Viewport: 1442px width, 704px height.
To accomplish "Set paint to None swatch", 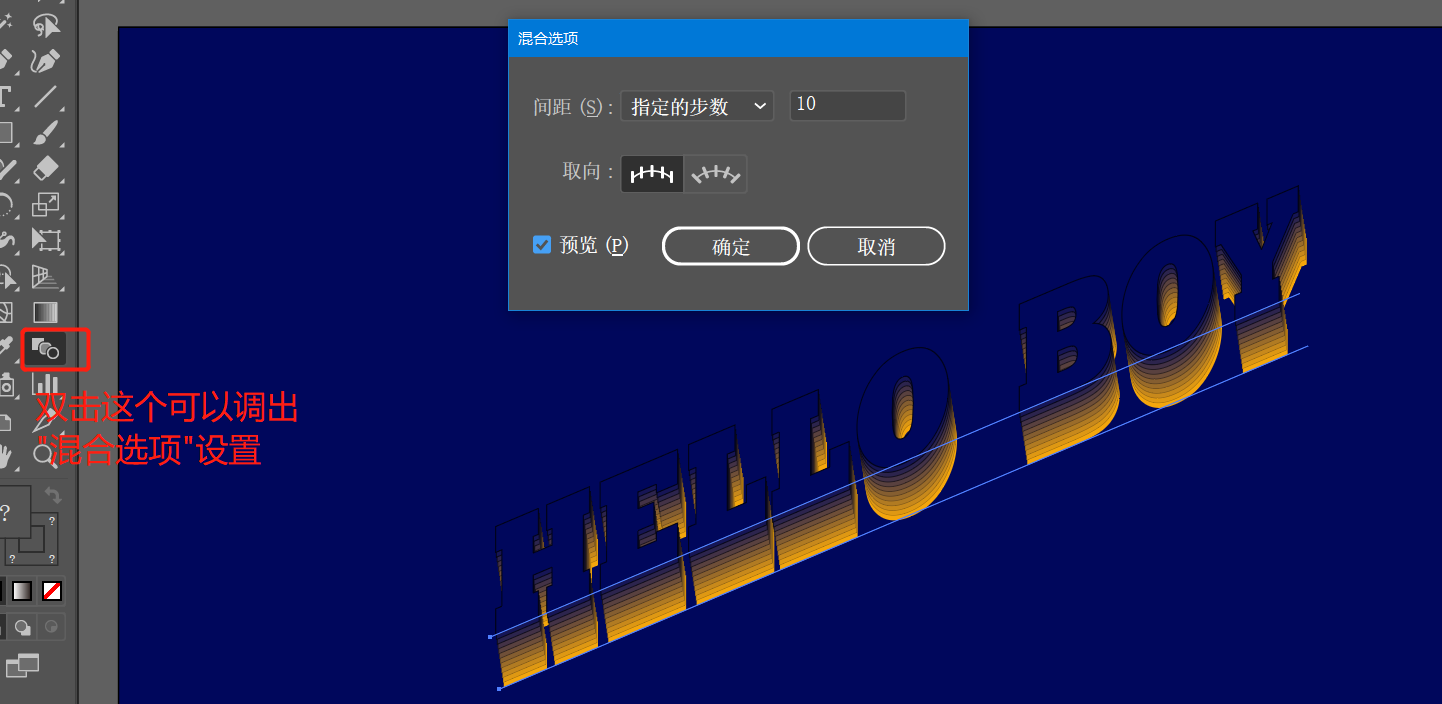I will [x=52, y=591].
